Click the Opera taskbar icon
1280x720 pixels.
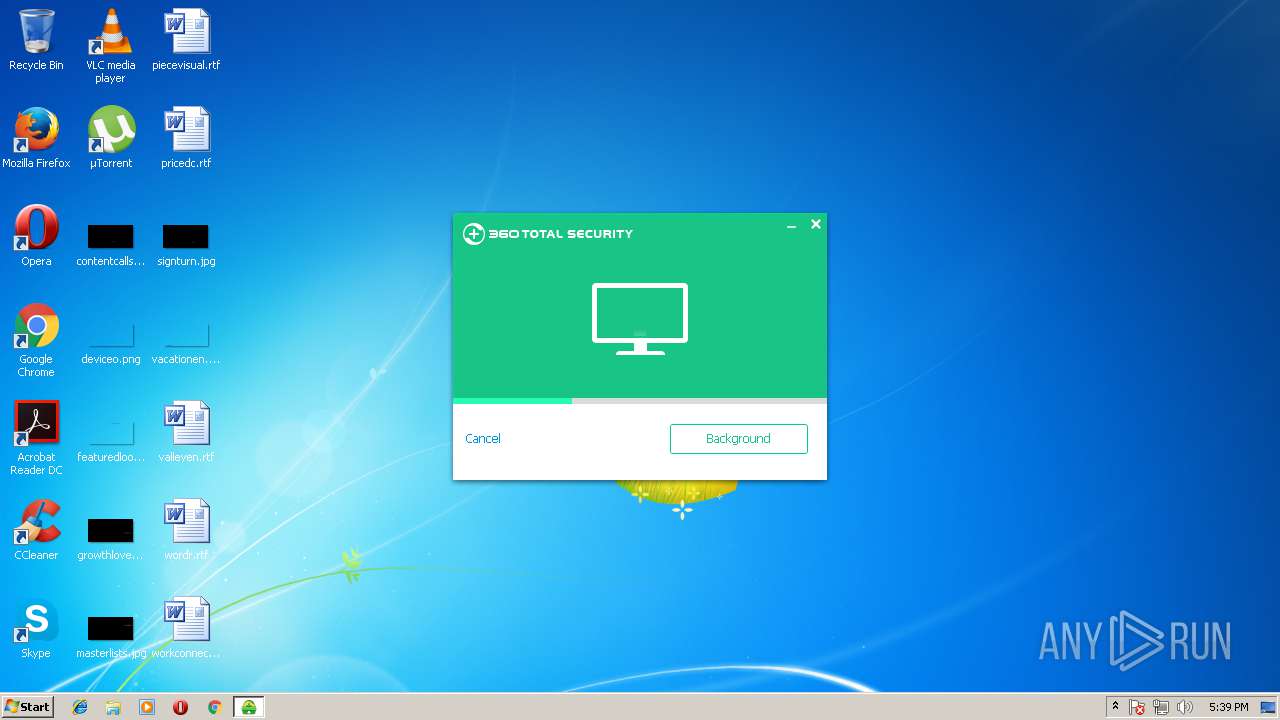pos(180,707)
